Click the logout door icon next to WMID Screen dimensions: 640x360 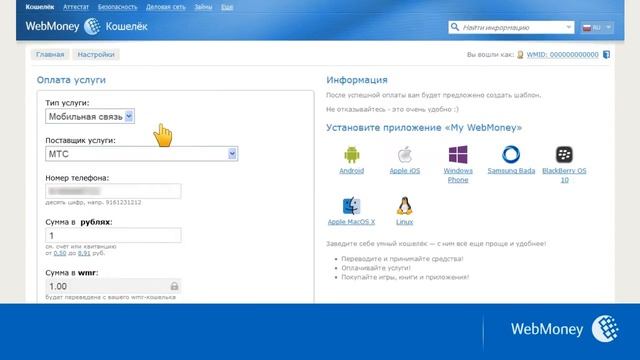click(x=607, y=54)
